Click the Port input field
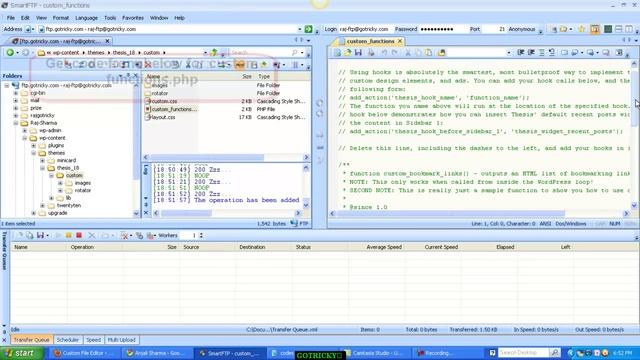The image size is (640, 360). click(x=493, y=29)
